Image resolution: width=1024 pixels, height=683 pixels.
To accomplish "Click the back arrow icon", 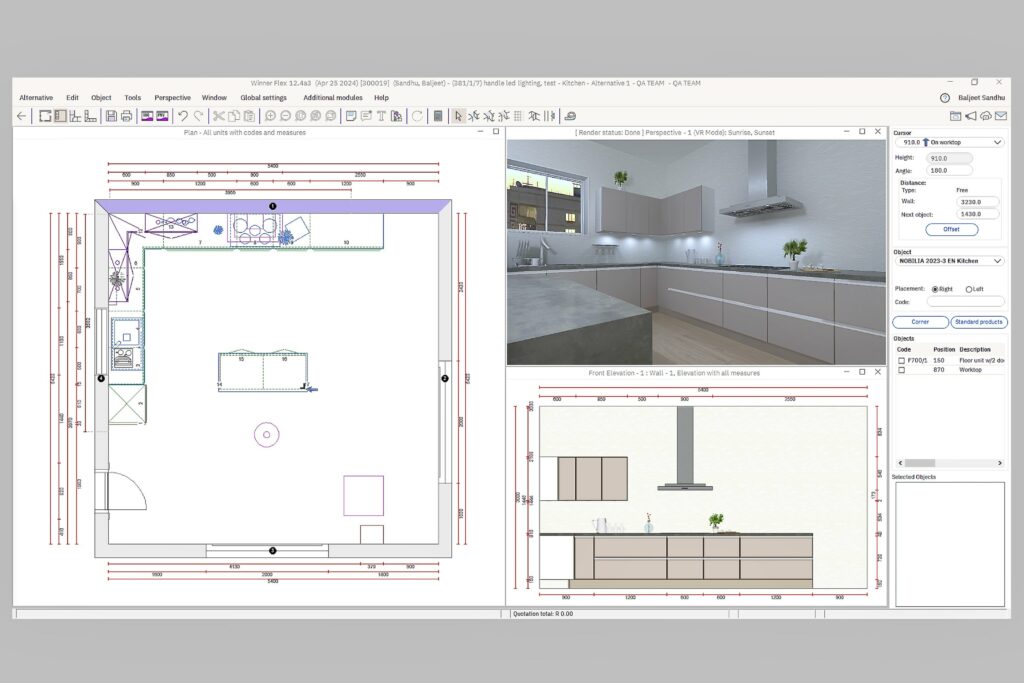I will pos(22,116).
